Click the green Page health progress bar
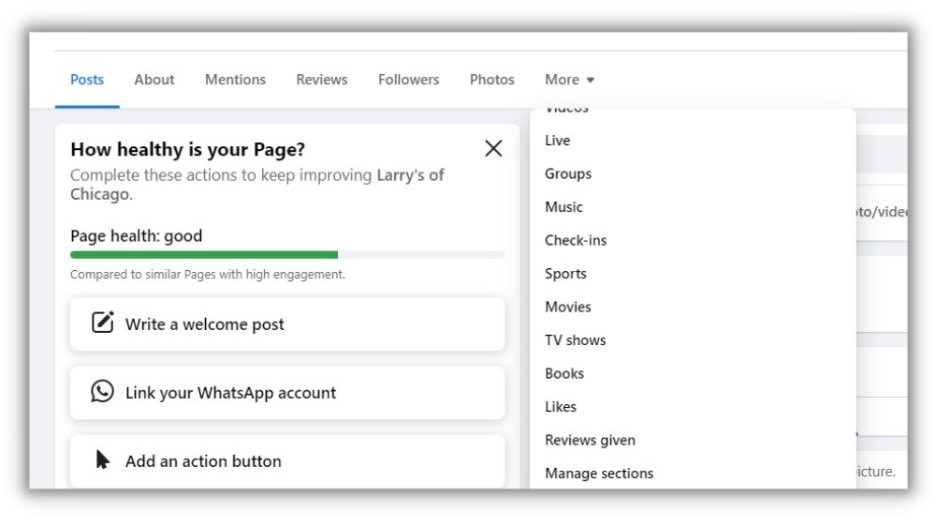 pos(204,255)
